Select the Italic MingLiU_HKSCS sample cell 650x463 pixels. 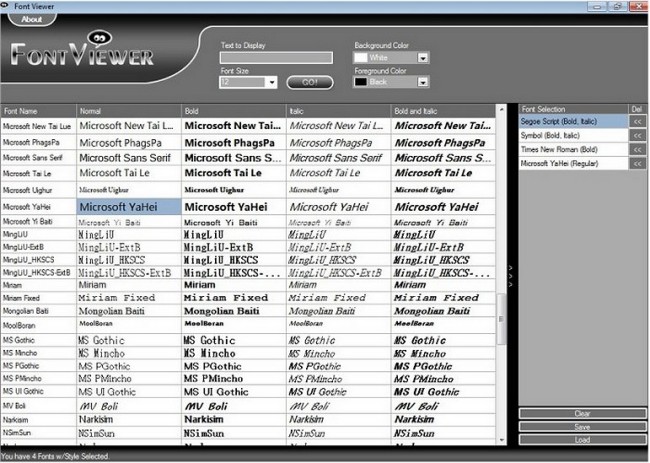pyautogui.click(x=338, y=260)
